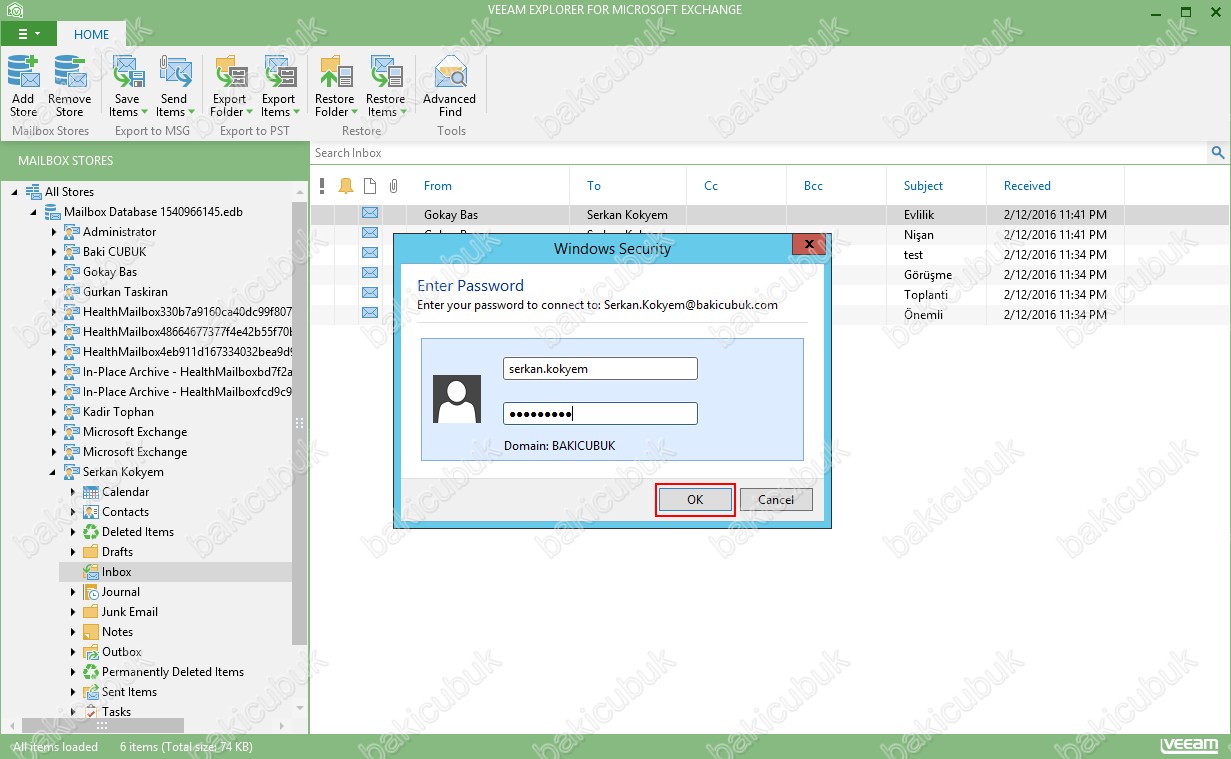1231x759 pixels.
Task: Switch to the HOME ribbon tab
Action: pyautogui.click(x=92, y=34)
